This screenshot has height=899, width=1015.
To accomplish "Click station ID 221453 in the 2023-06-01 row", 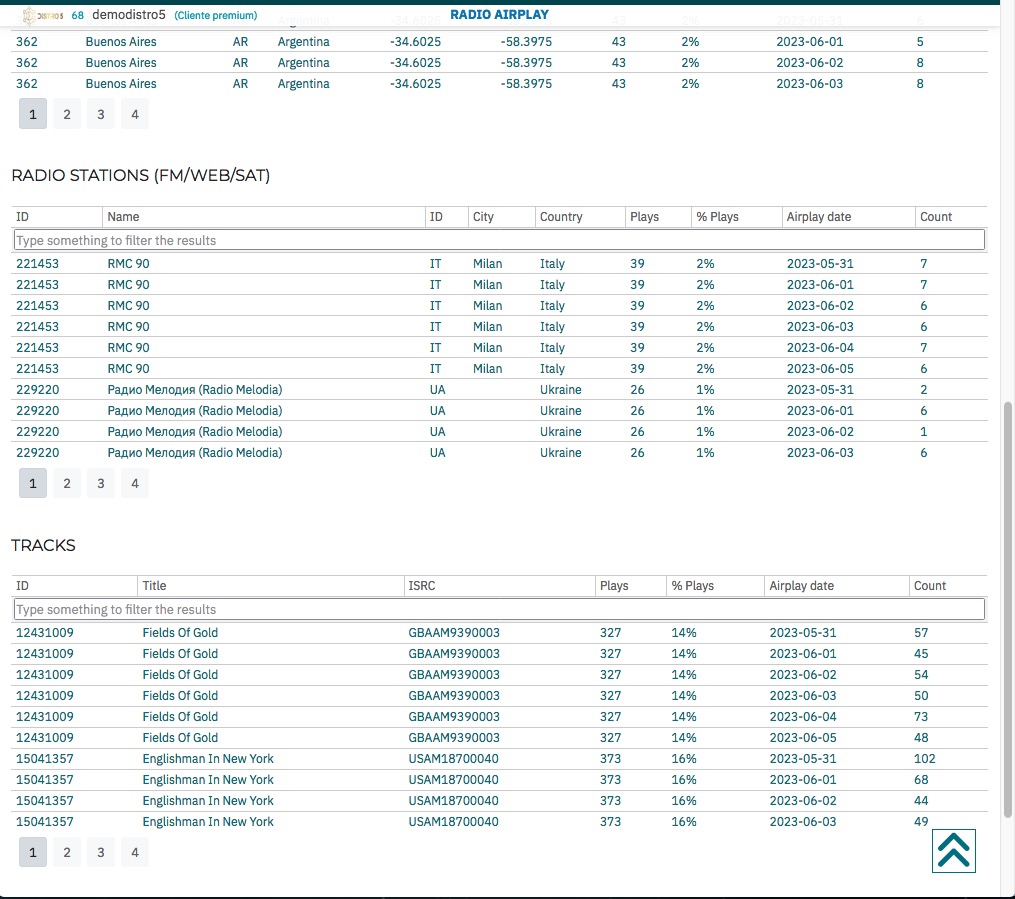I will pyautogui.click(x=38, y=284).
